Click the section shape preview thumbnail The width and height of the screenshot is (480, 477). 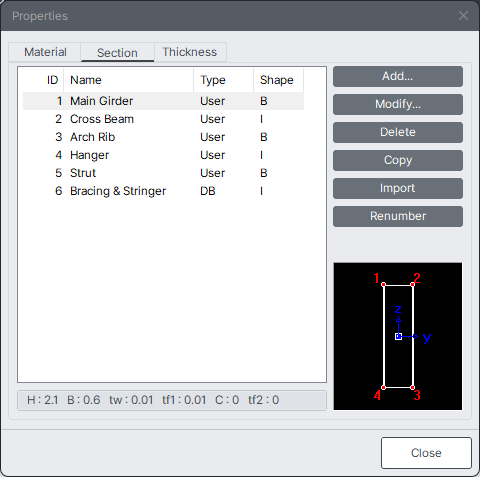tap(398, 336)
